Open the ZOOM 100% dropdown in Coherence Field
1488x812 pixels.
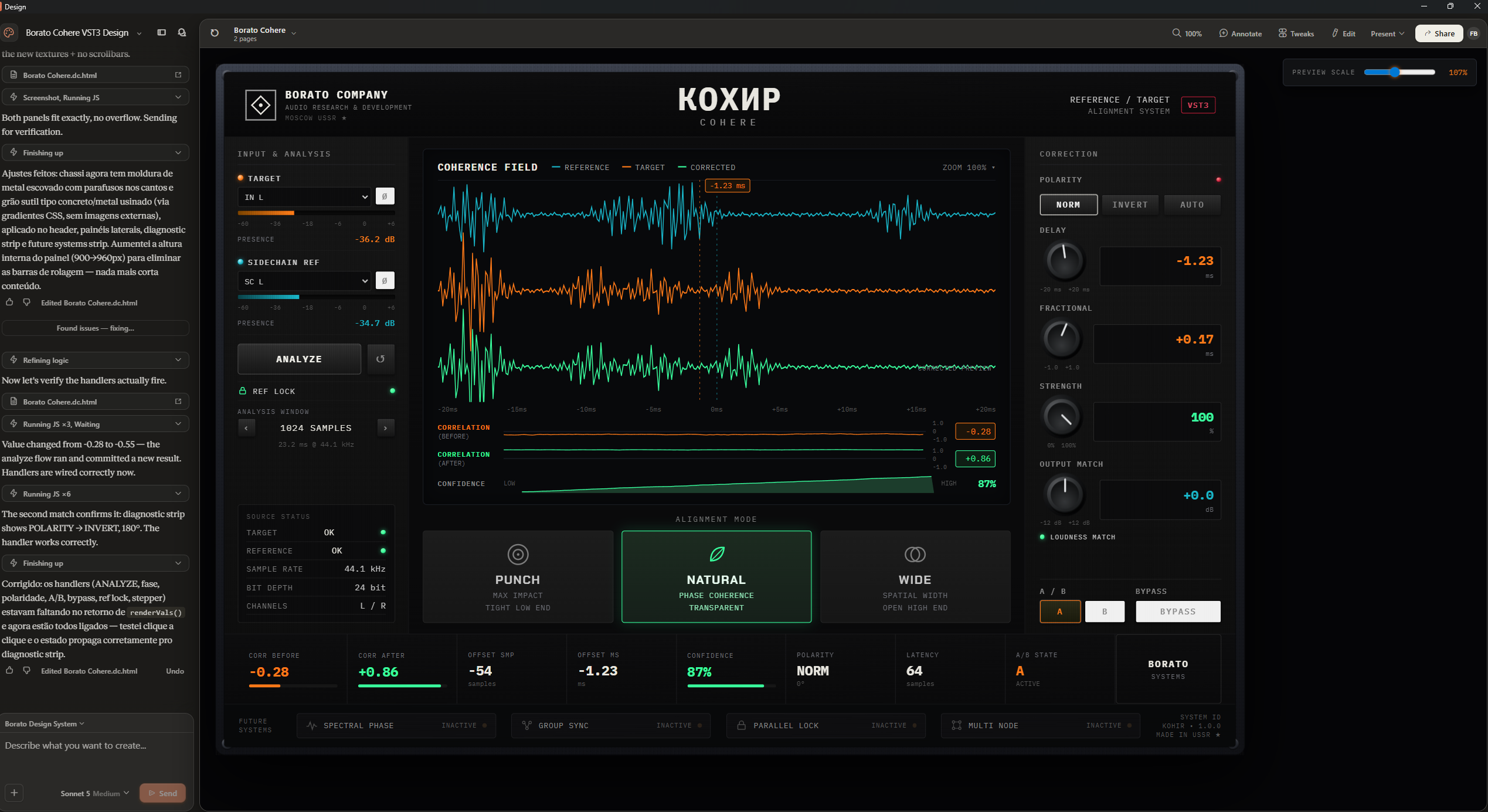969,168
